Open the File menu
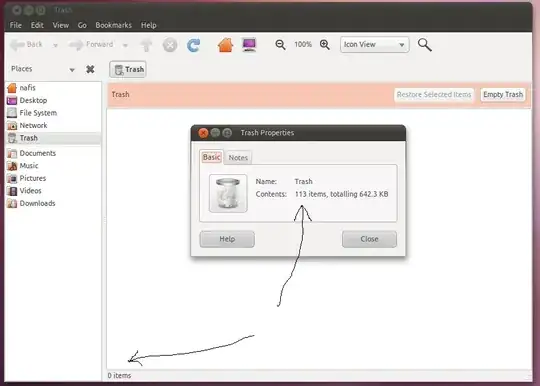Viewport: 540px width, 386px height. [x=15, y=25]
